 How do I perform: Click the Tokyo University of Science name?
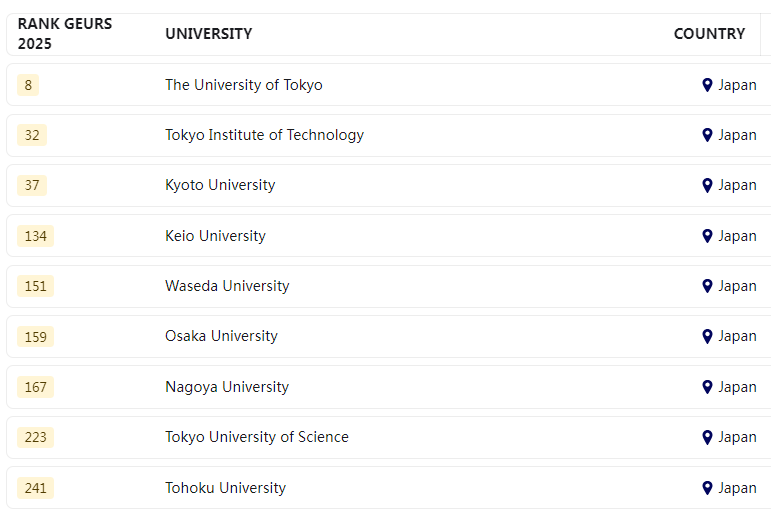257,437
